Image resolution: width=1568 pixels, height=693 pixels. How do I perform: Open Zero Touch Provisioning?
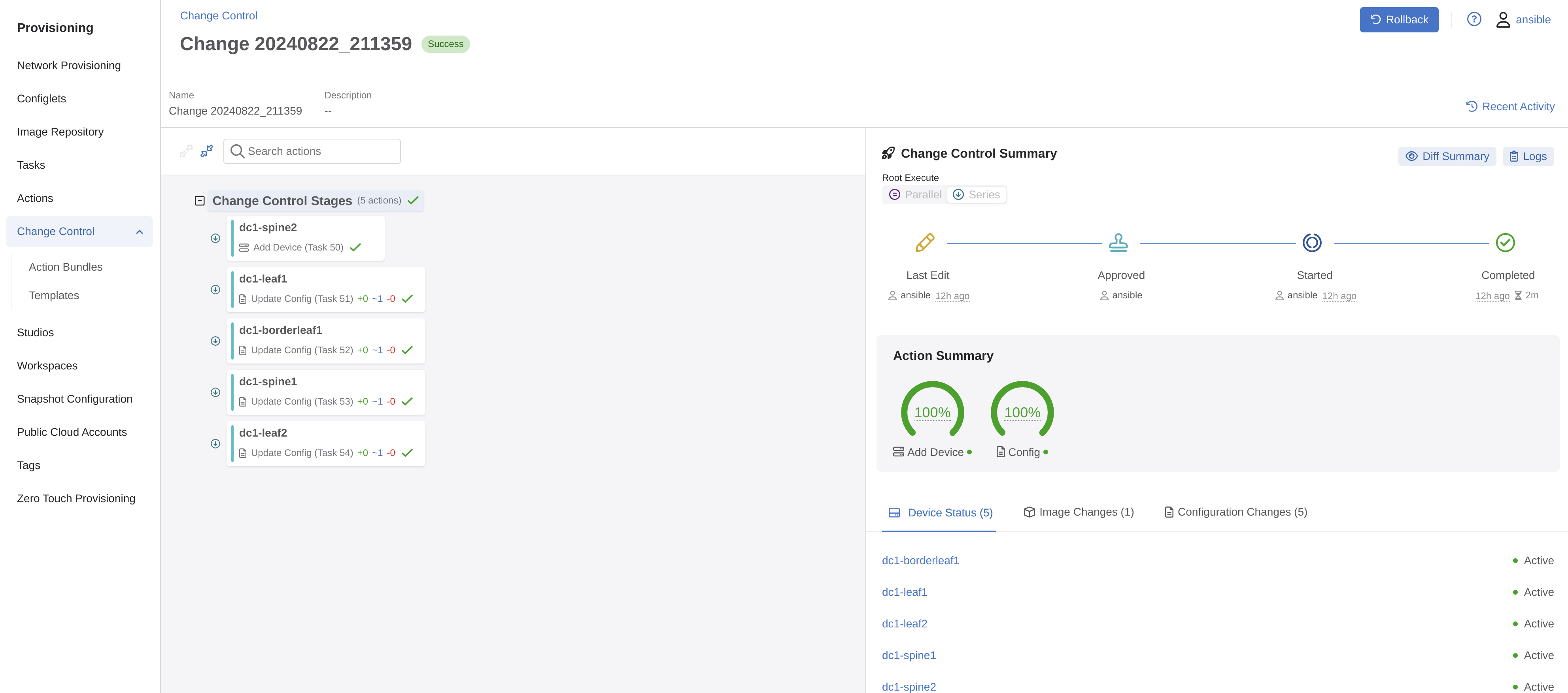coord(76,499)
